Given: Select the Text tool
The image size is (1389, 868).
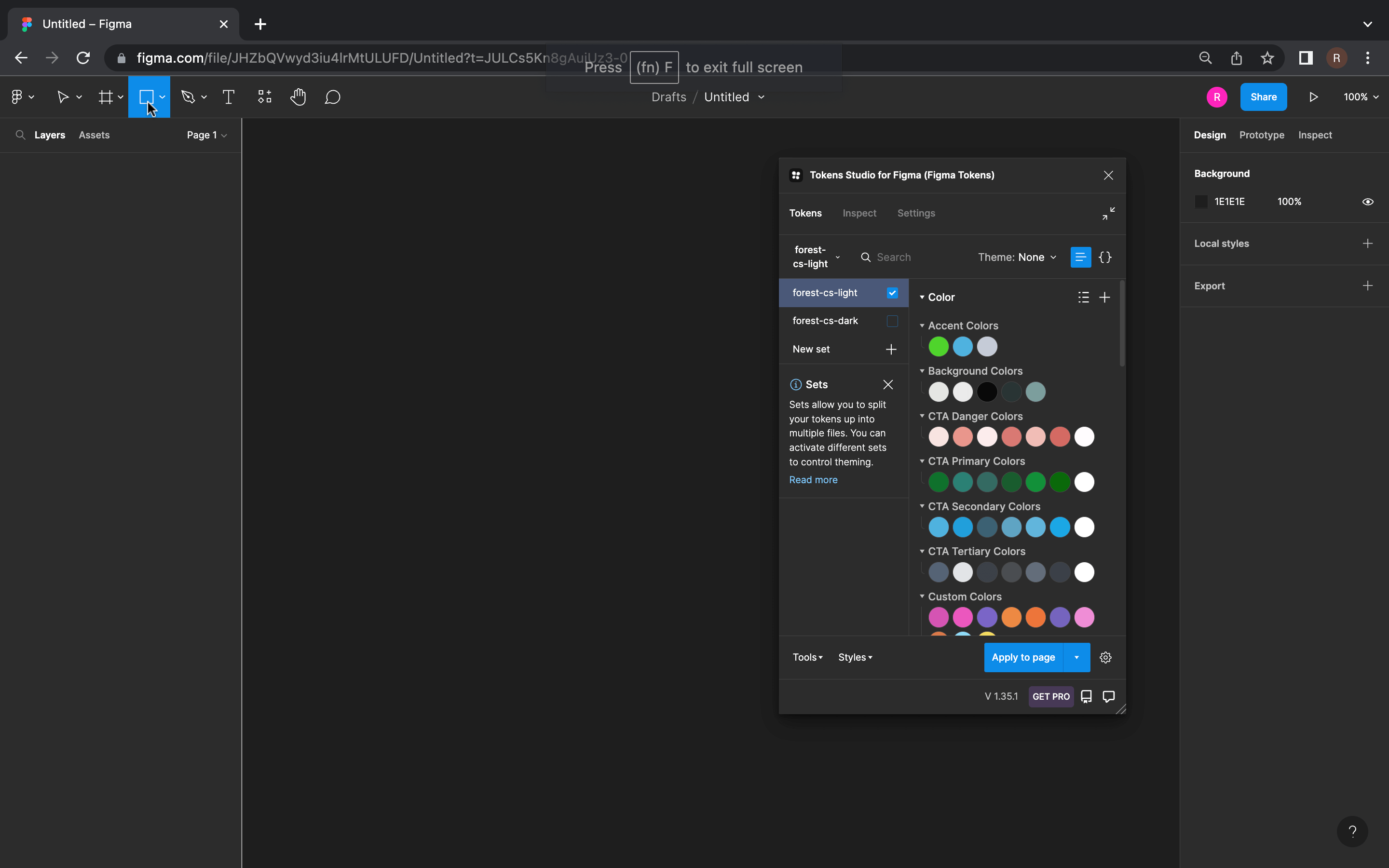Looking at the screenshot, I should click(x=229, y=97).
